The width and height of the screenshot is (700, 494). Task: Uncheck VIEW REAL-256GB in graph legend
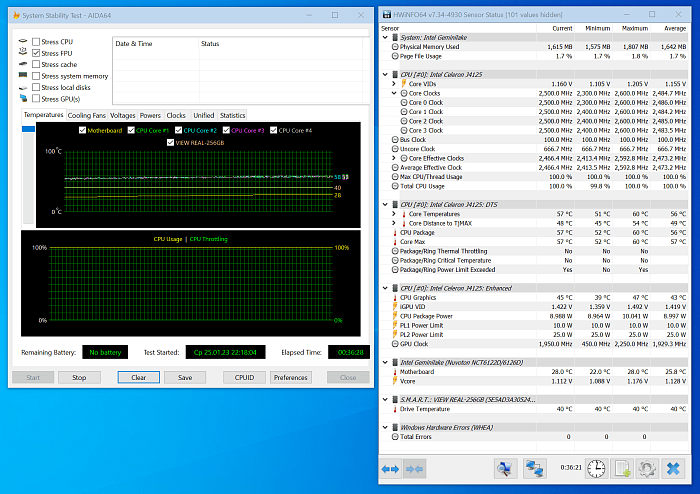pos(170,142)
